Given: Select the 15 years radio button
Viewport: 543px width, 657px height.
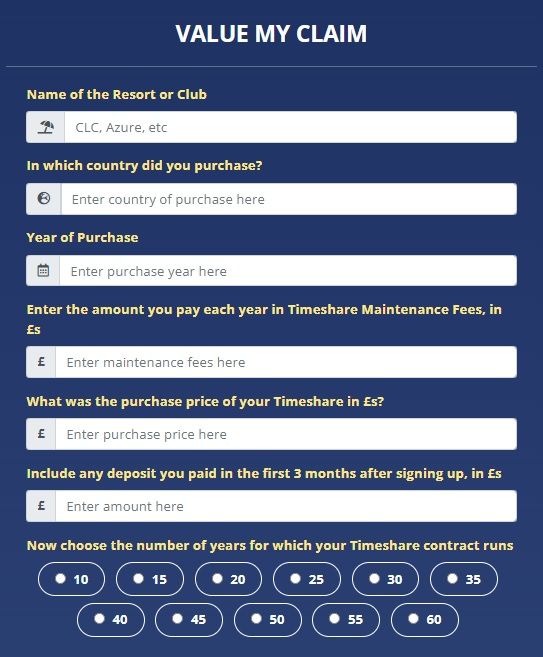Looking at the screenshot, I should 150,579.
